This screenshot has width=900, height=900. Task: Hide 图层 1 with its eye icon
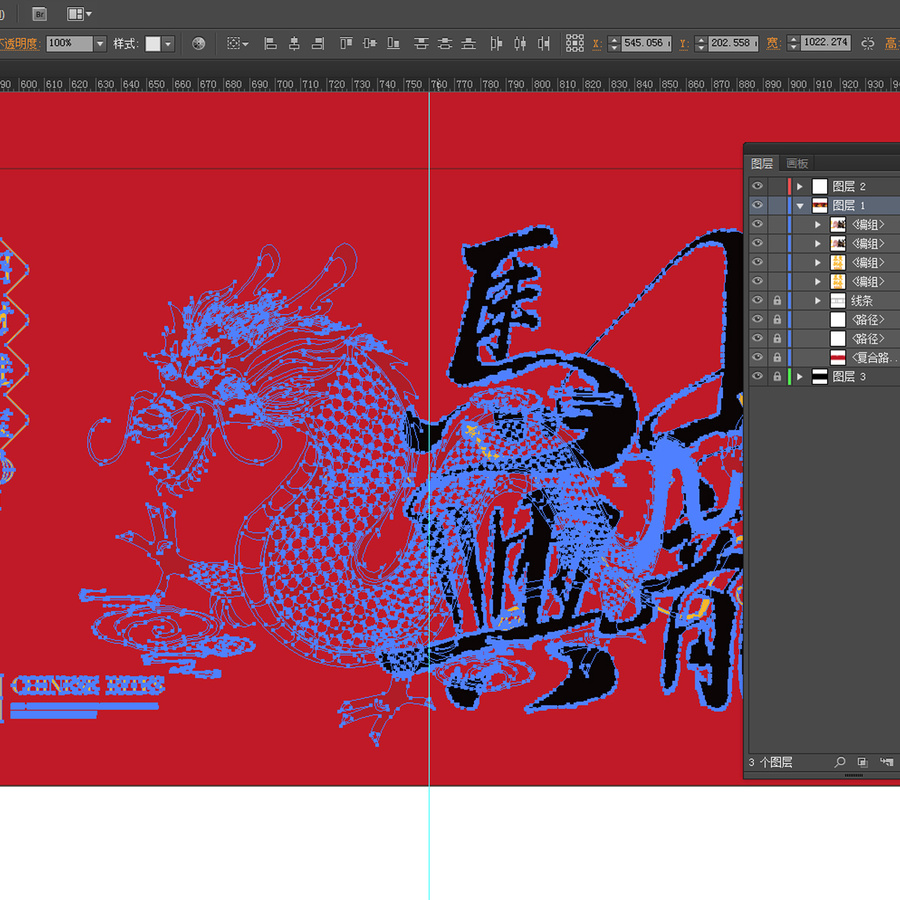[757, 205]
